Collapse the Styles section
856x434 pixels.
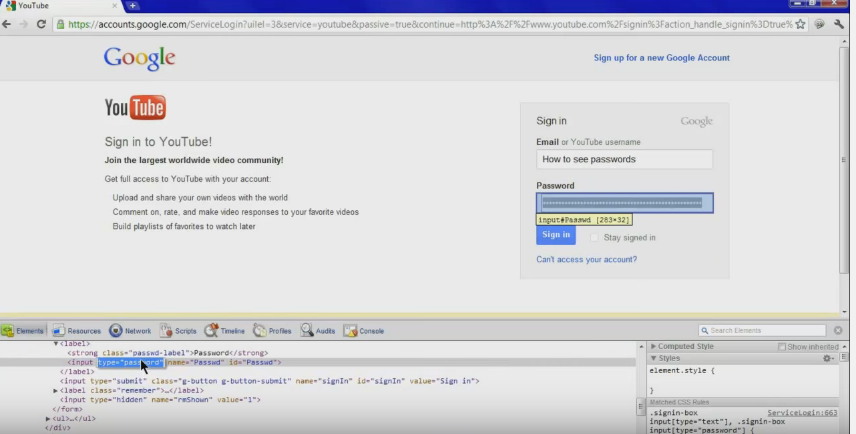coord(653,358)
